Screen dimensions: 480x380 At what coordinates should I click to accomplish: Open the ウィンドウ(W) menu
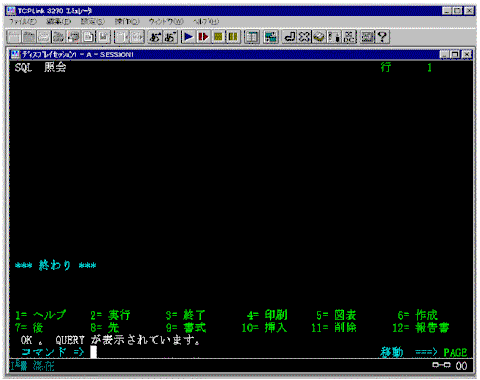point(166,22)
